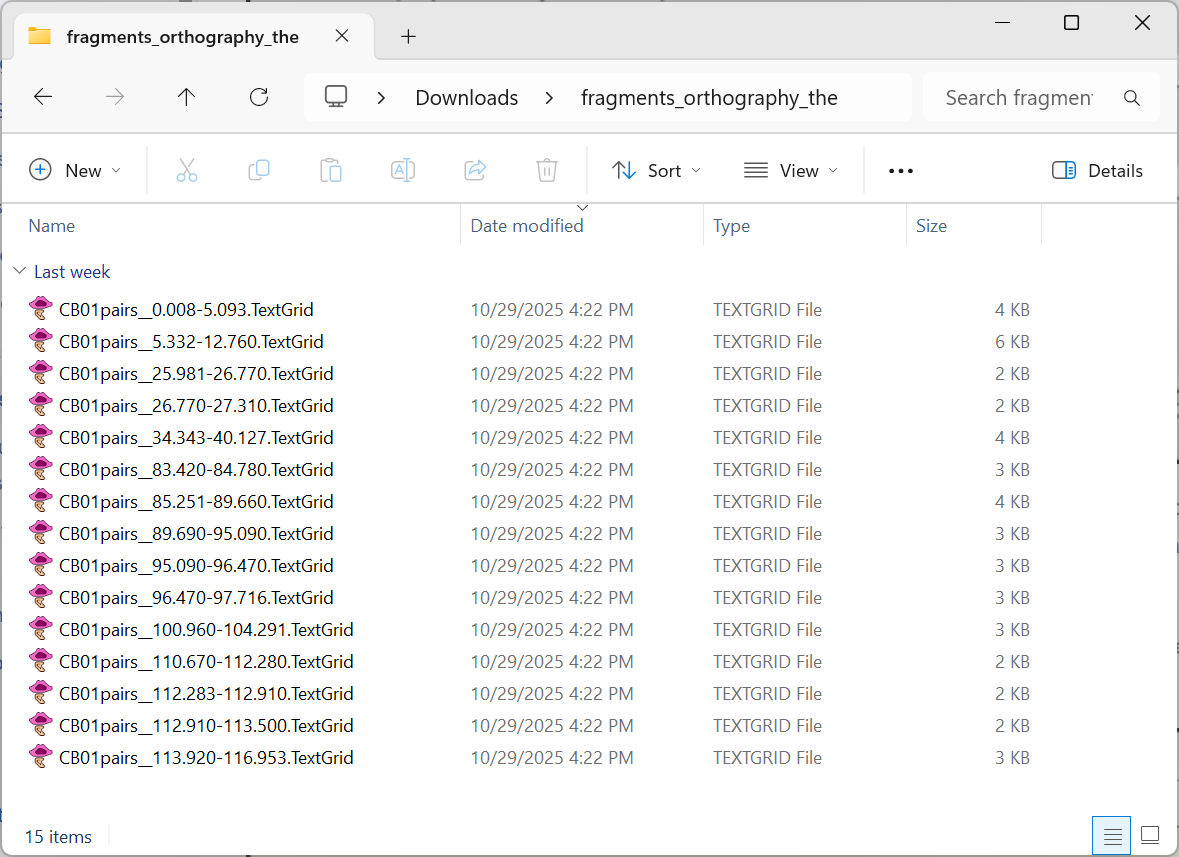Switch to details list view layout

(x=1111, y=835)
